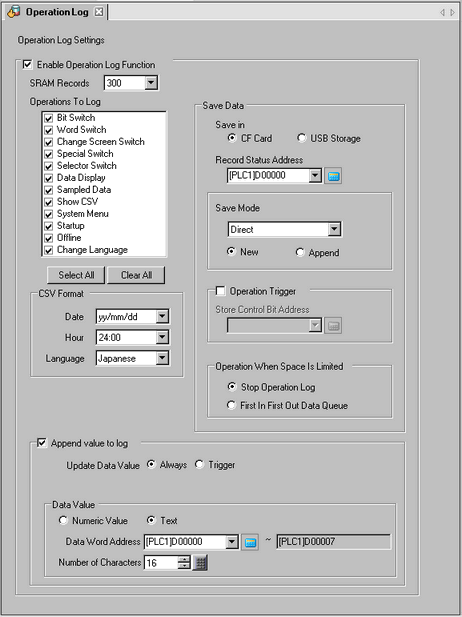This screenshot has width=462, height=617.
Task: Close the Operation Log tab with X
Action: 99,12
